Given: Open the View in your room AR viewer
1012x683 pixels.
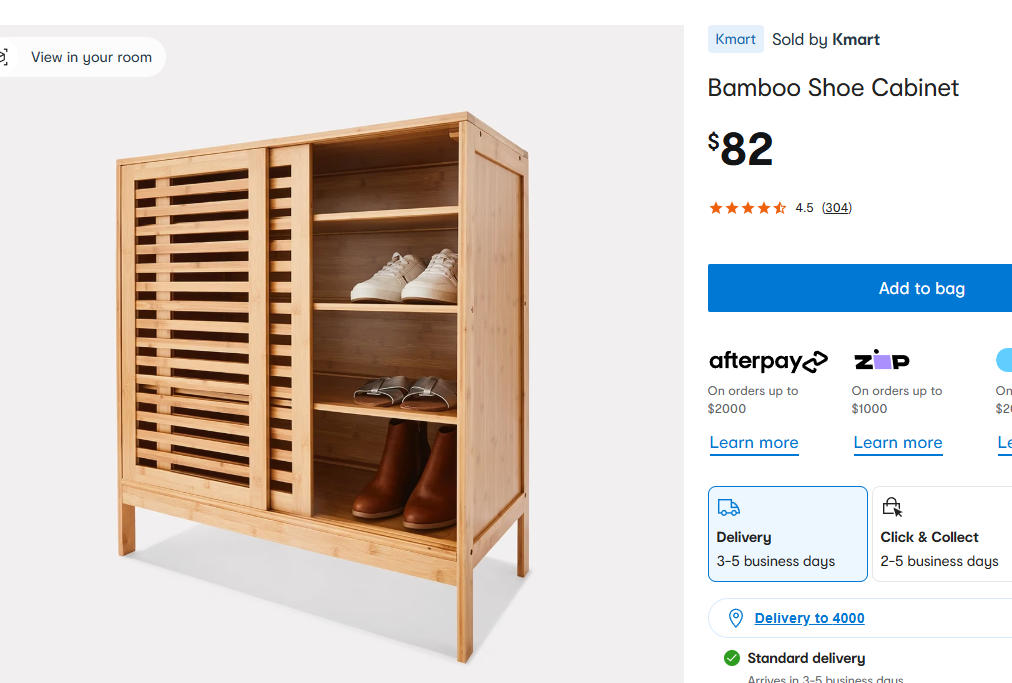Looking at the screenshot, I should pyautogui.click(x=80, y=57).
